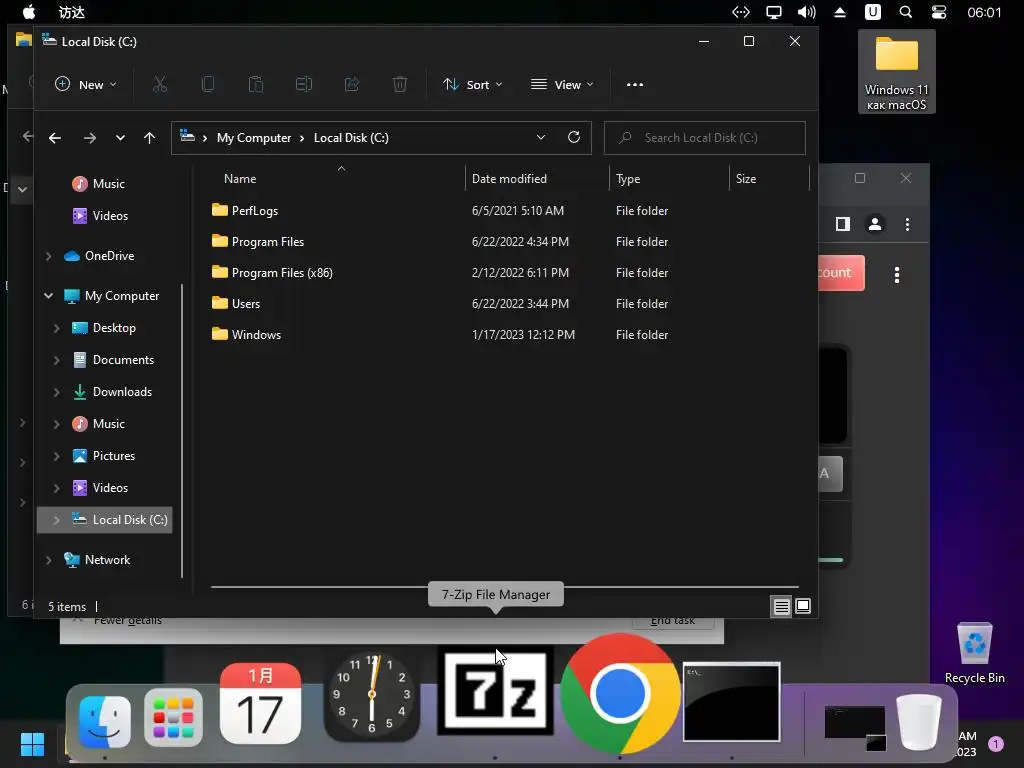Expand the Desktop tree node
1024x768 pixels.
point(56,328)
